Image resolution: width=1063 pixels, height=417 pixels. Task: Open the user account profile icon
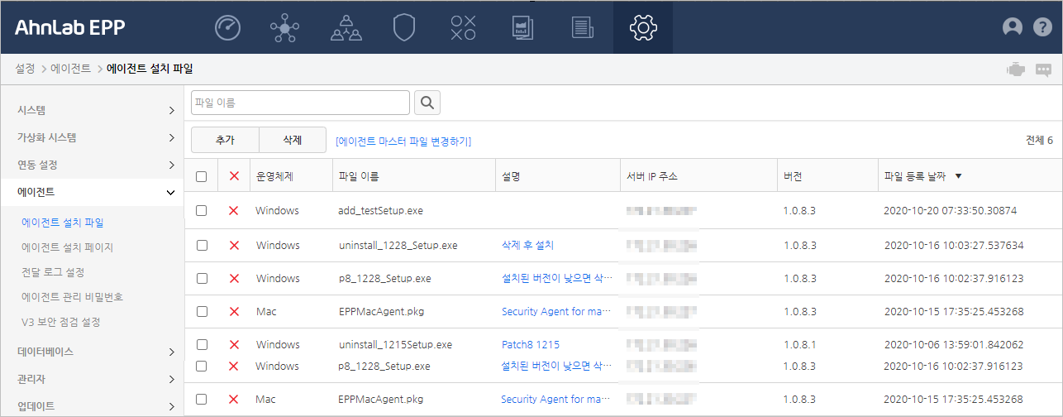(1012, 28)
